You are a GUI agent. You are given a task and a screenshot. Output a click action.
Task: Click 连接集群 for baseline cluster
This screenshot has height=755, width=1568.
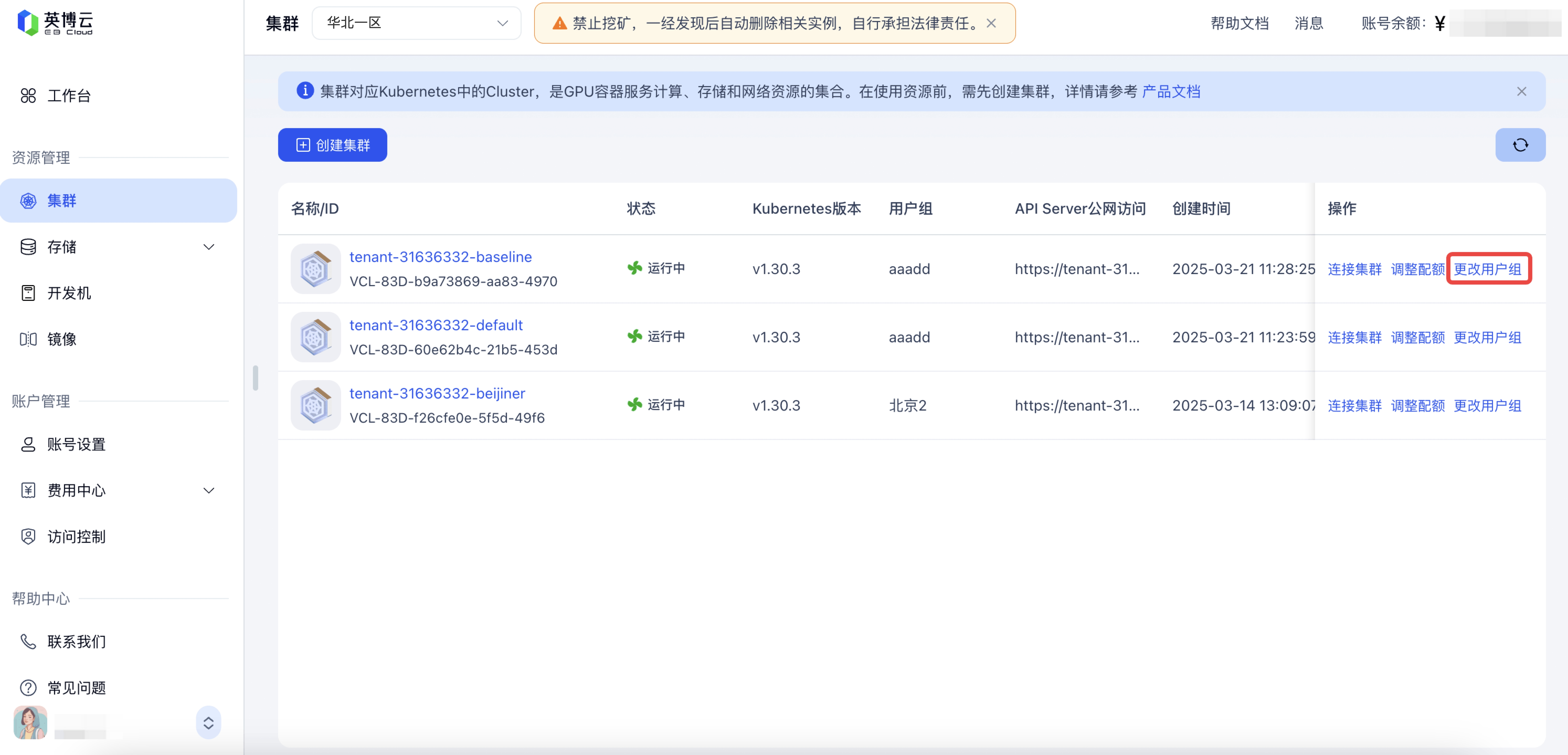(x=1354, y=269)
